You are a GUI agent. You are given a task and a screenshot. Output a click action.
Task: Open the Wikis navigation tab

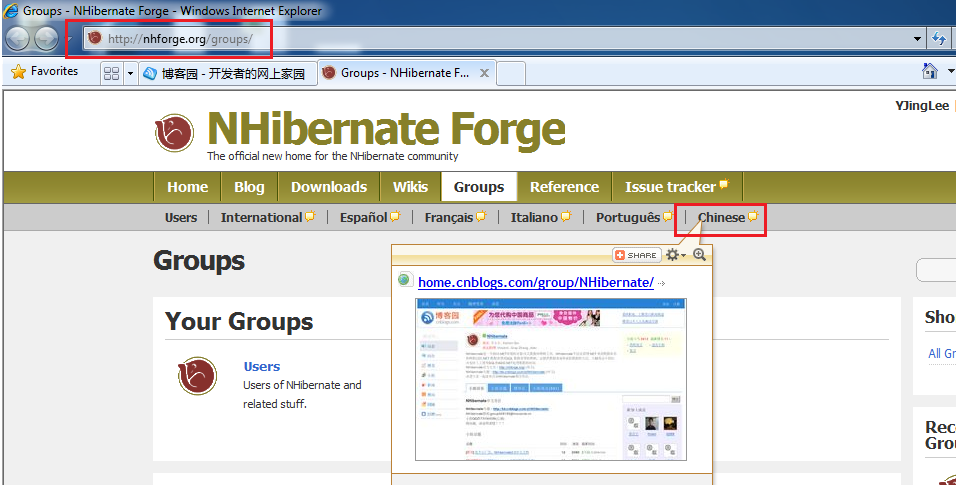410,187
